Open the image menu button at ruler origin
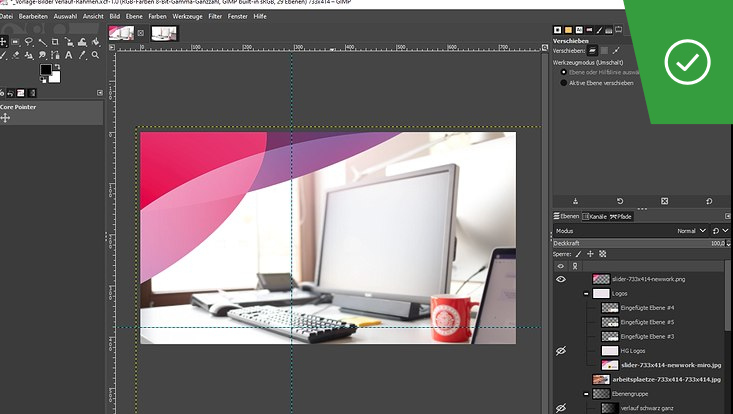The width and height of the screenshot is (733, 414). (112, 47)
